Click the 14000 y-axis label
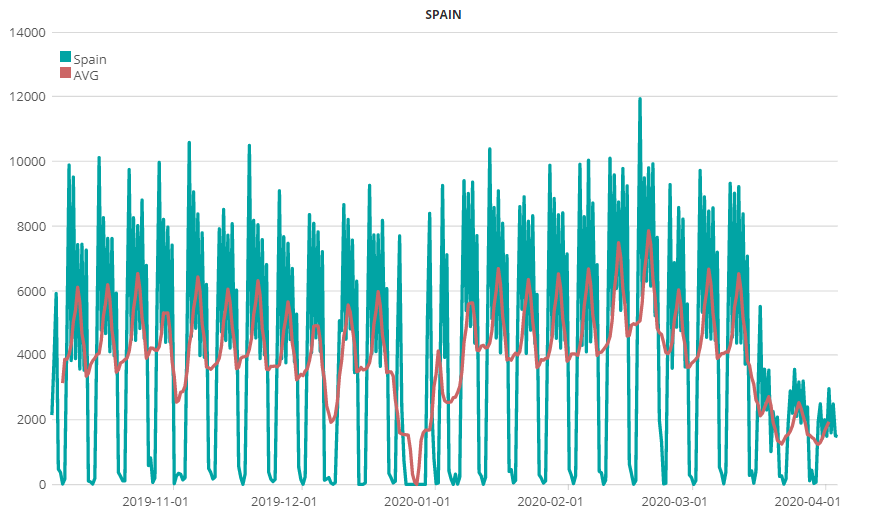Viewport: 888px width, 523px height. 27,33
